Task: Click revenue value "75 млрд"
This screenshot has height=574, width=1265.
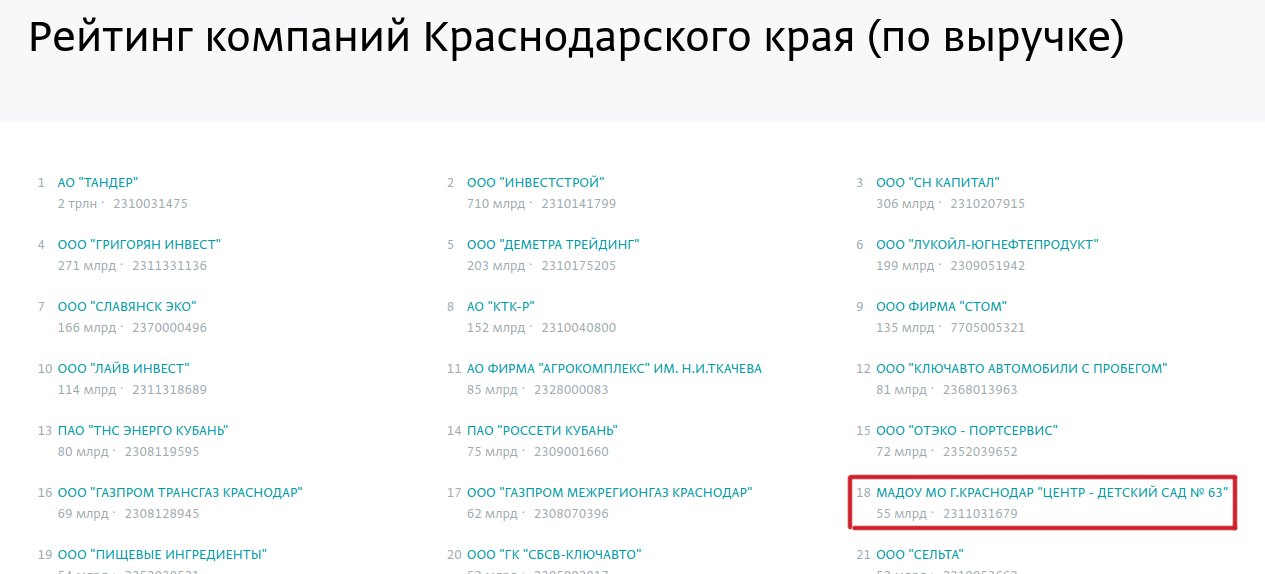Action: click(x=492, y=452)
